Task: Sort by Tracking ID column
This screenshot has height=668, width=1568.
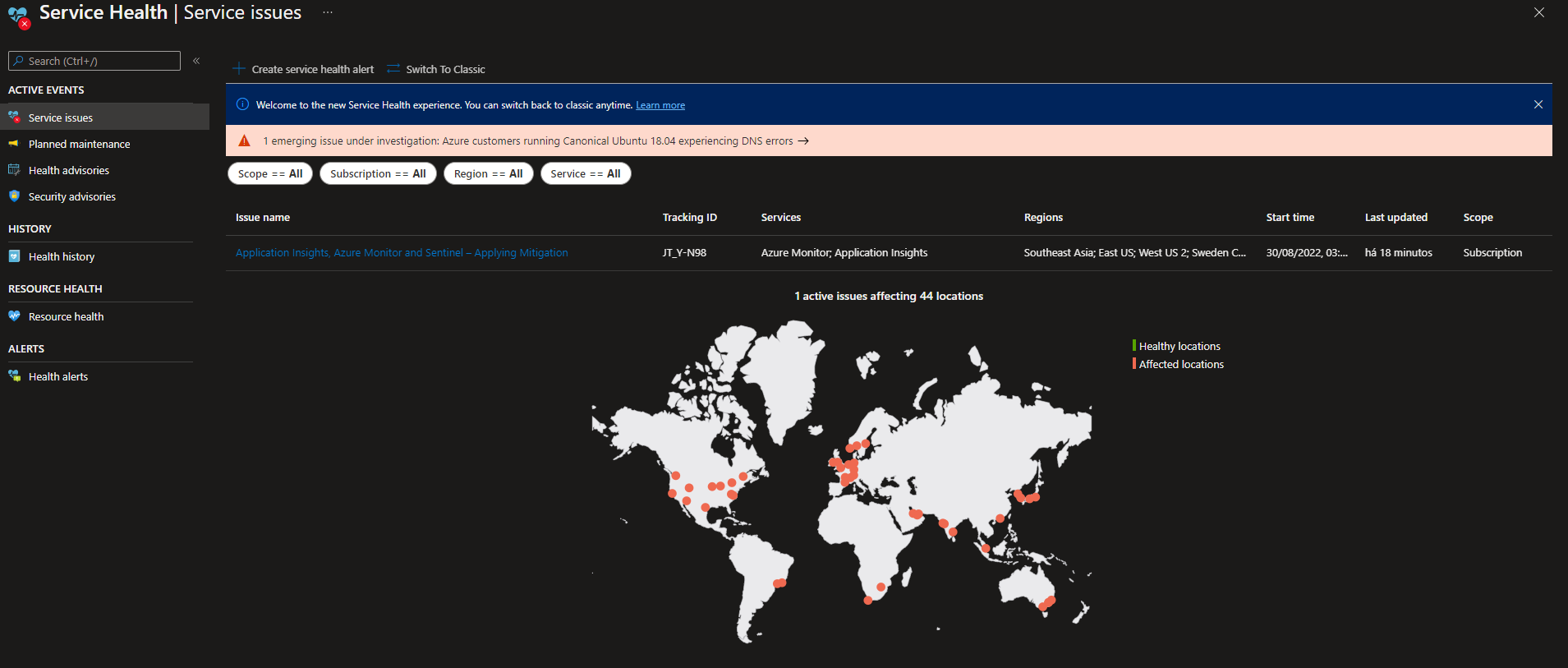Action: coord(690,217)
